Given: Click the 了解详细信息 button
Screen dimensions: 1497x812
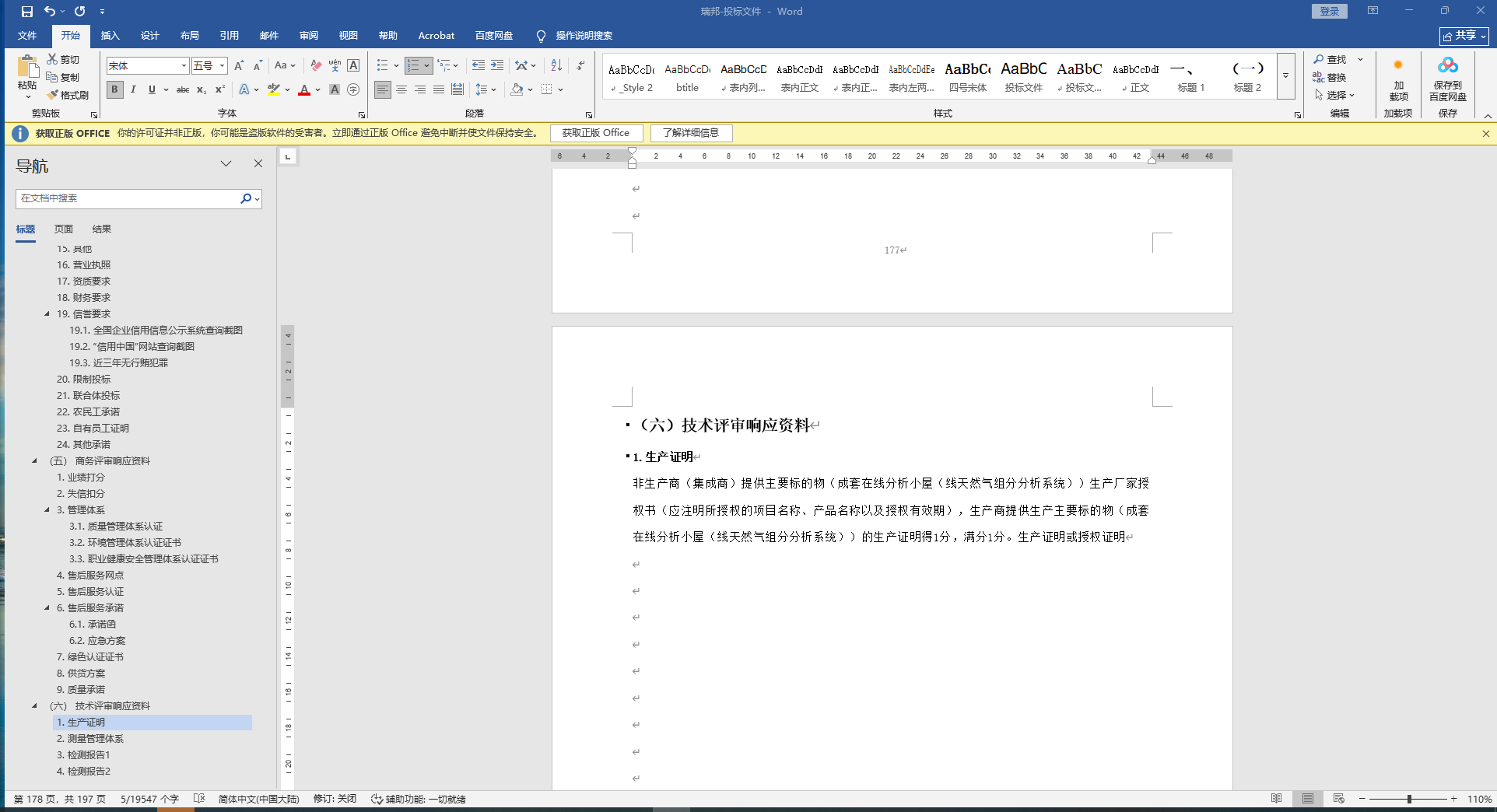Looking at the screenshot, I should click(x=691, y=133).
